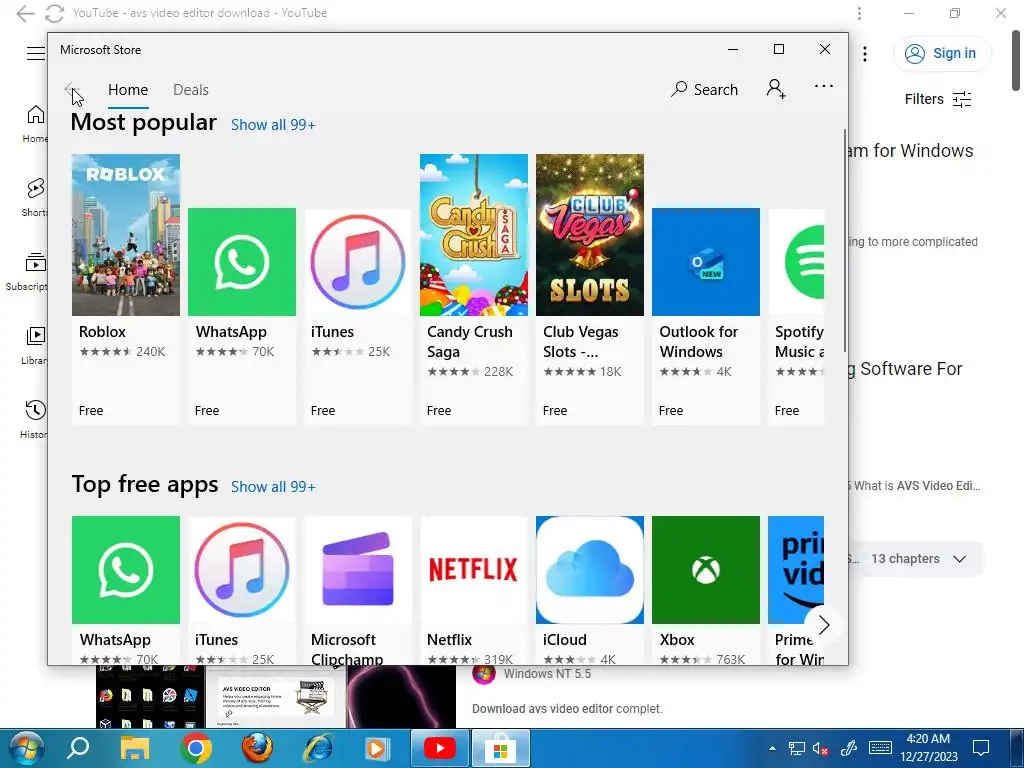The height and width of the screenshot is (768, 1024).
Task: Click the 'Candy Crush Saga' title text
Action: click(x=470, y=342)
